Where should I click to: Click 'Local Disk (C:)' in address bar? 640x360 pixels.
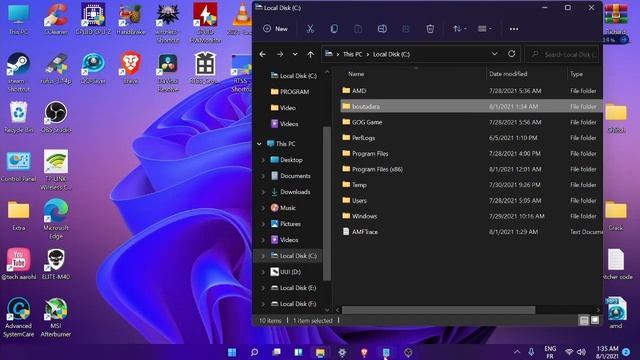pyautogui.click(x=391, y=54)
